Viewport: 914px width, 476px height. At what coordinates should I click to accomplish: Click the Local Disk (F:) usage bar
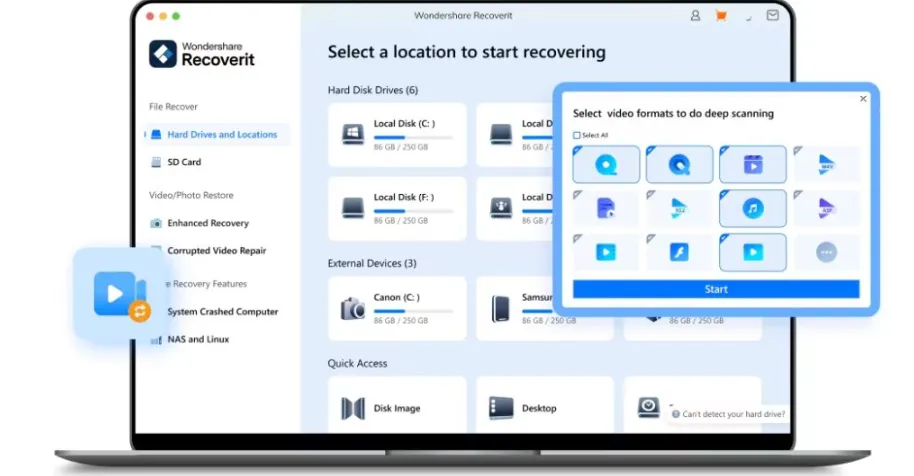tap(413, 211)
